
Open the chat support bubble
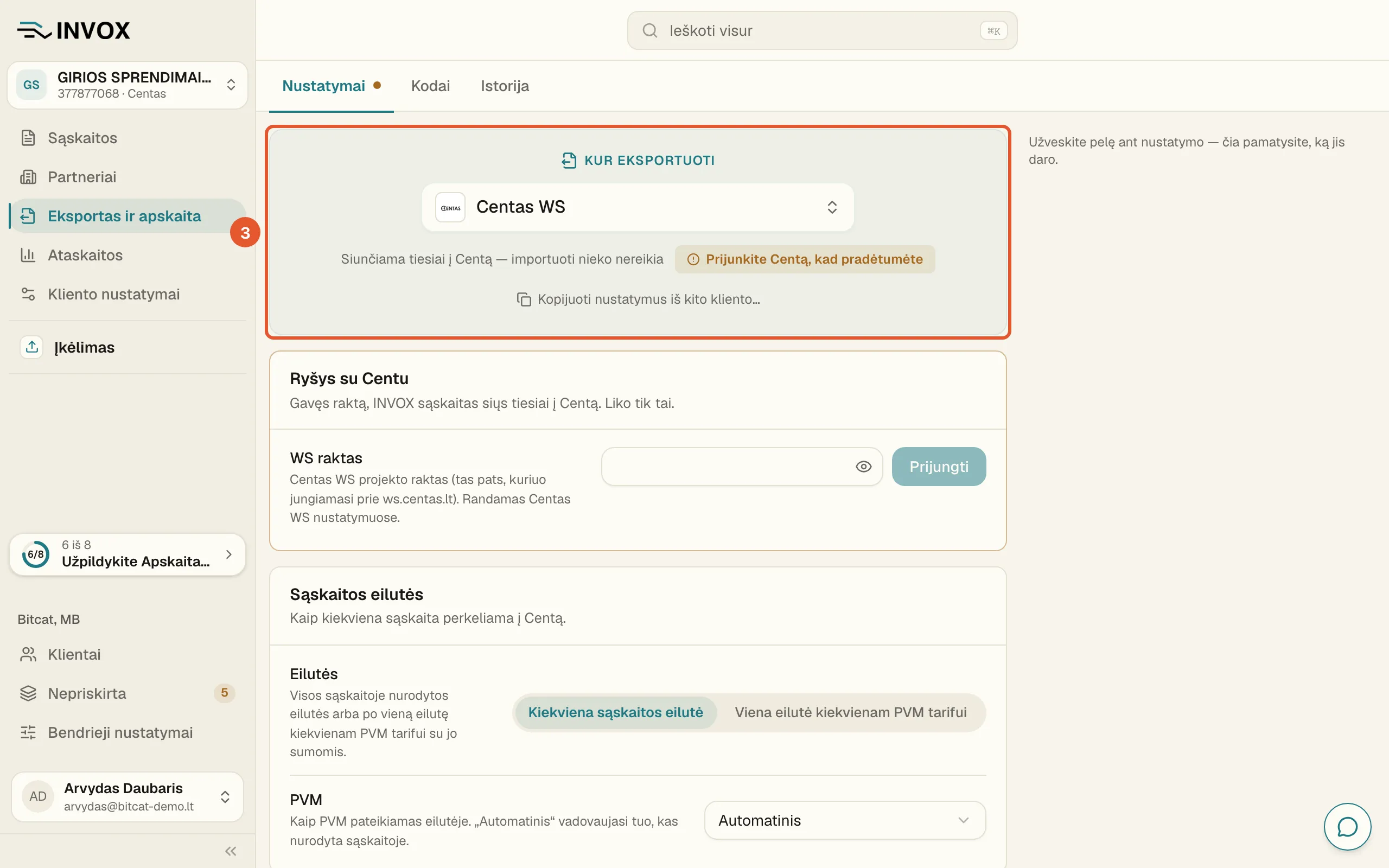1347,827
